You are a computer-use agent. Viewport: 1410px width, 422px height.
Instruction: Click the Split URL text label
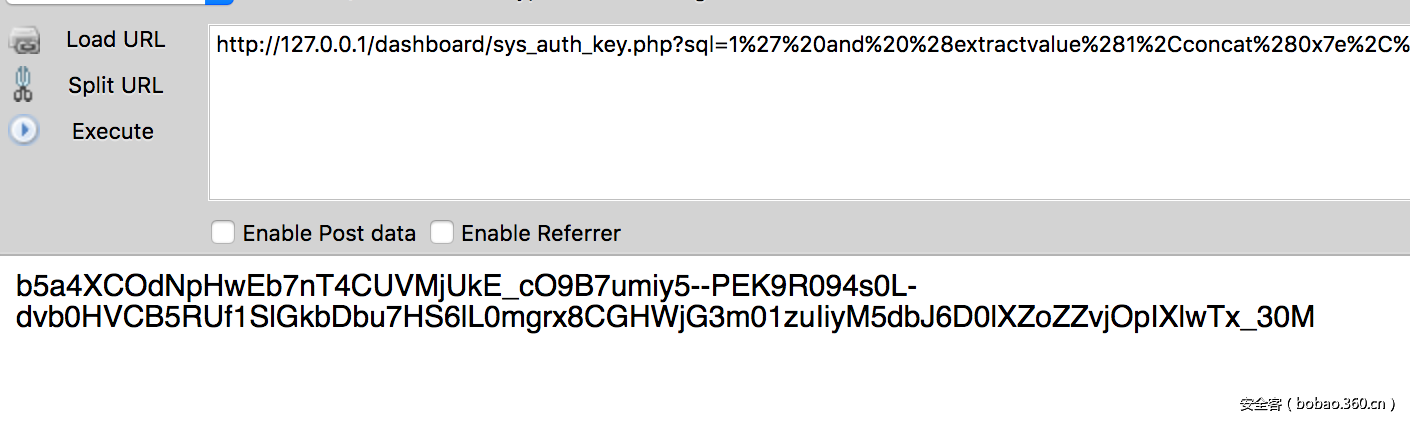click(x=115, y=86)
